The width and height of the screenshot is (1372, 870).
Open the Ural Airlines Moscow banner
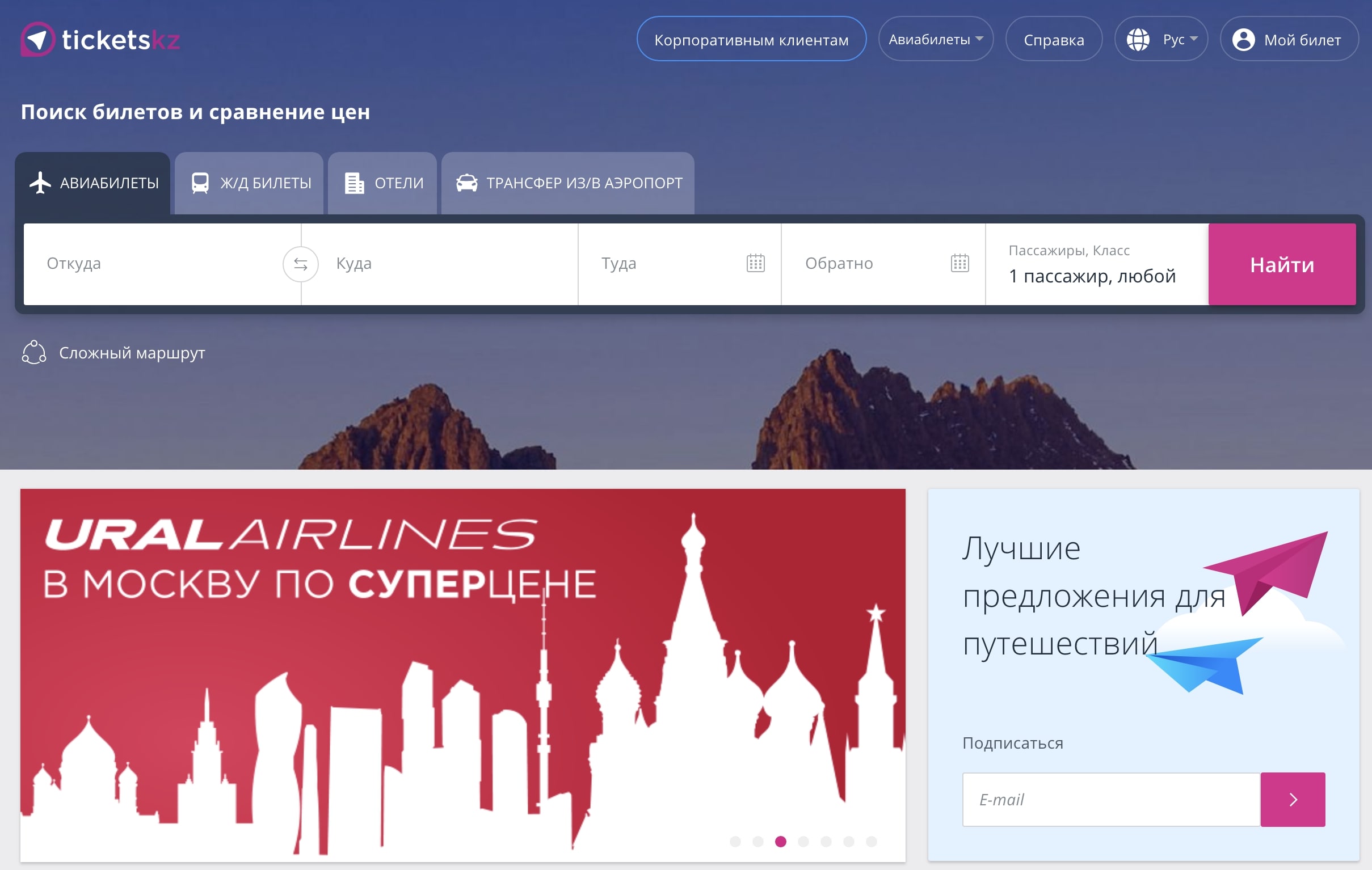(462, 675)
